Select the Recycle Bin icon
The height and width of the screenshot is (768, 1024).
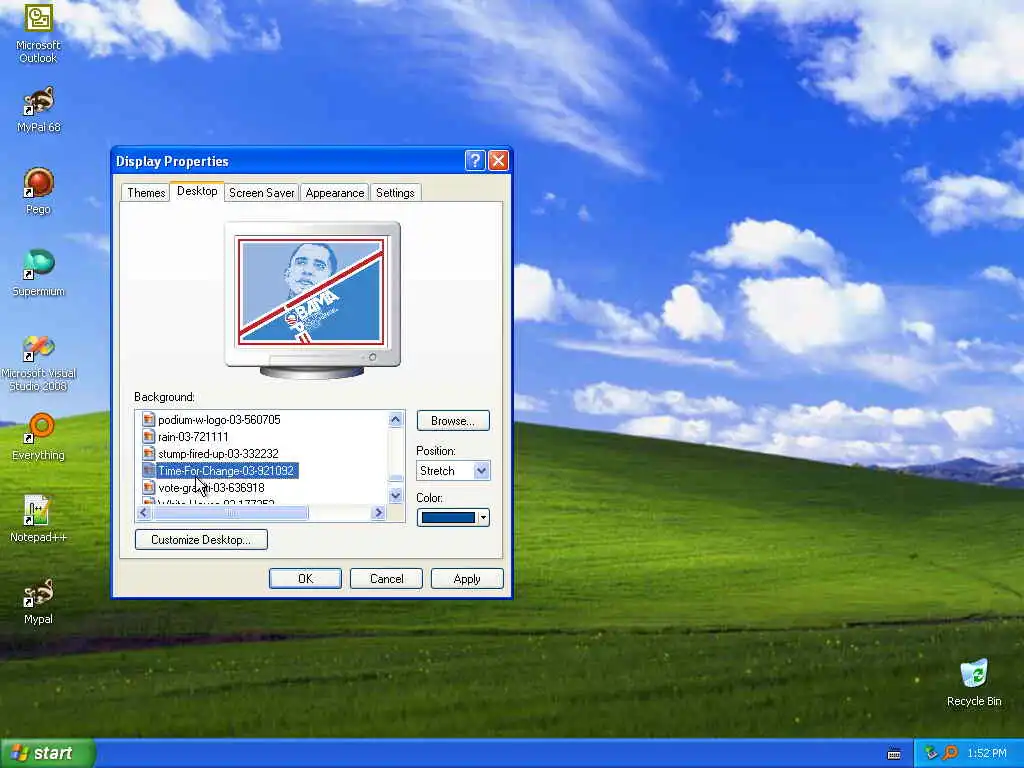pyautogui.click(x=974, y=683)
